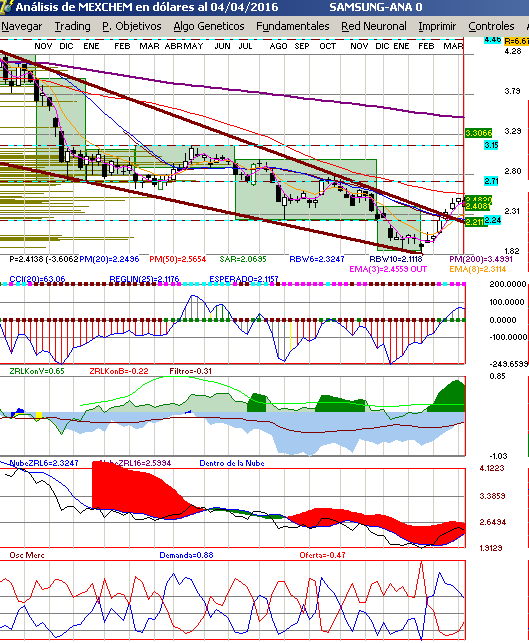
Task: Click the SAR=2.0695 indicator label
Action: [243, 259]
